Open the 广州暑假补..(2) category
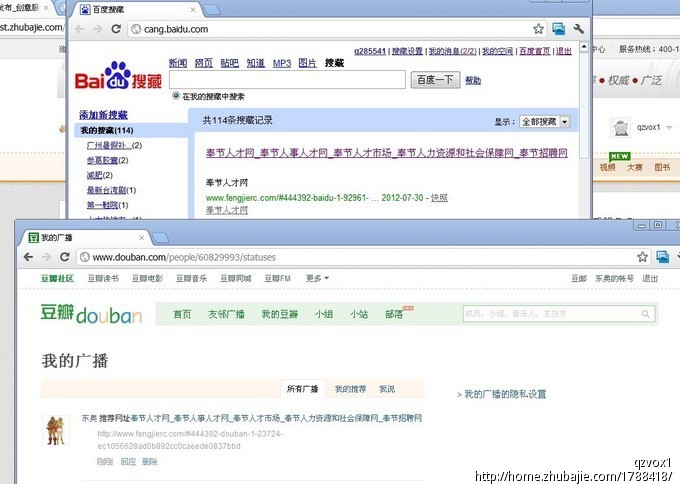 coord(114,145)
